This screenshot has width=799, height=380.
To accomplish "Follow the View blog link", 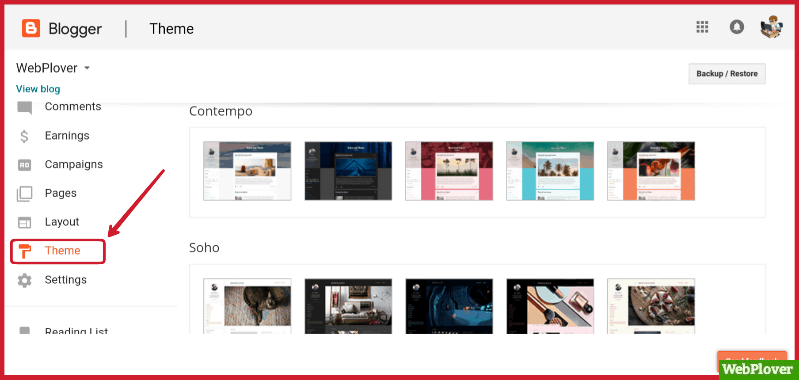I will point(38,89).
